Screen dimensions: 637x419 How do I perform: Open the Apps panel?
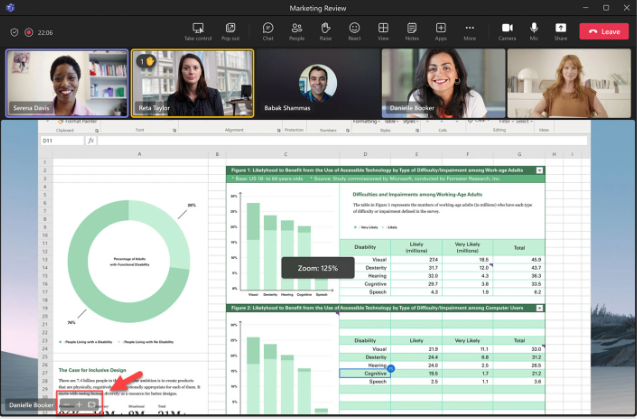point(440,30)
